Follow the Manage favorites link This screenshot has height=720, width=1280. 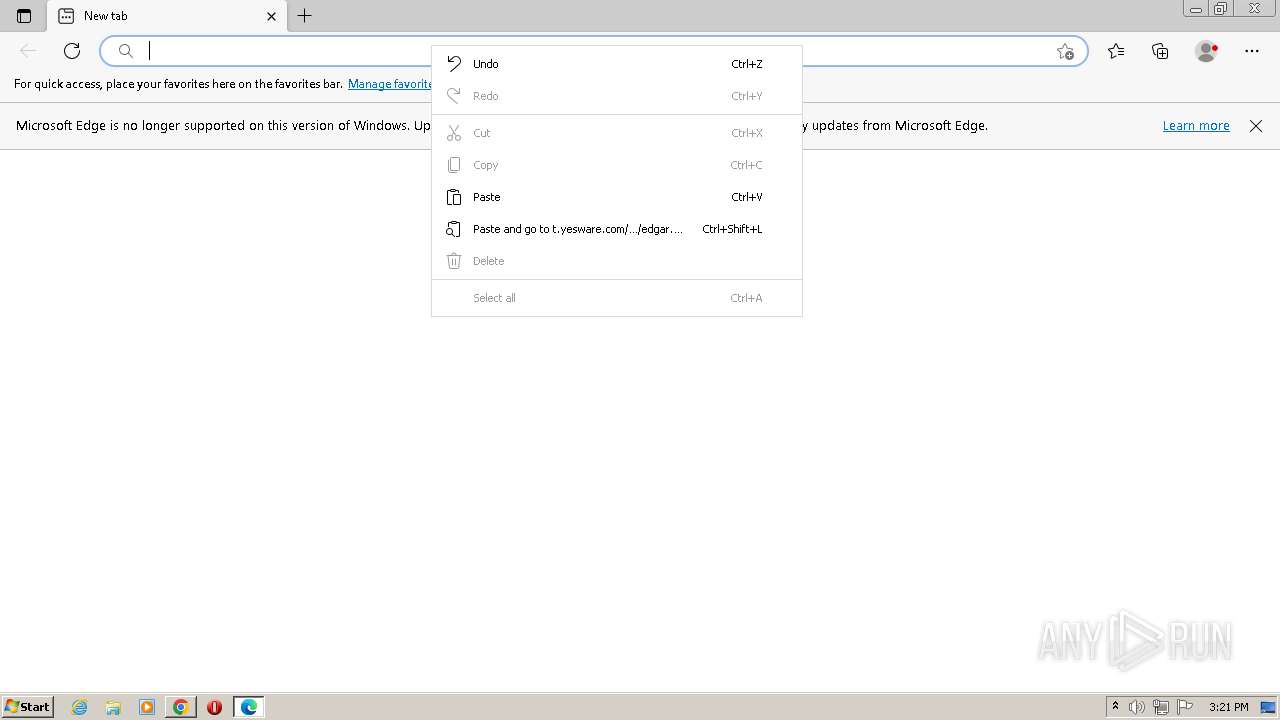391,84
